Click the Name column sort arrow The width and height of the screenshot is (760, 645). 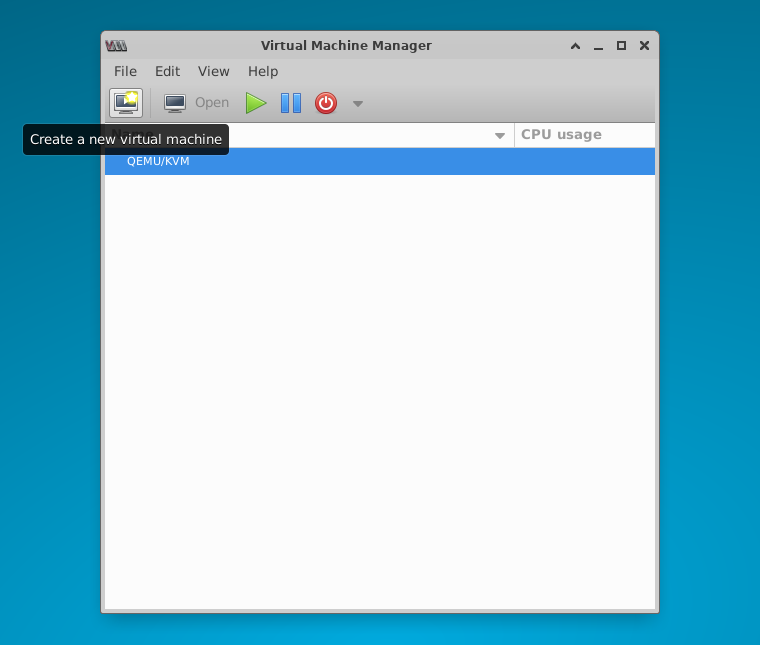tap(500, 136)
